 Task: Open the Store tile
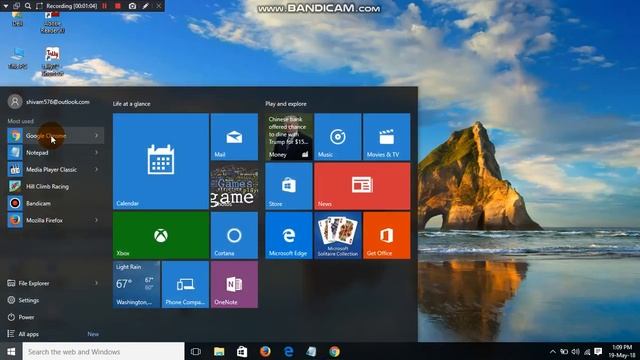point(289,186)
